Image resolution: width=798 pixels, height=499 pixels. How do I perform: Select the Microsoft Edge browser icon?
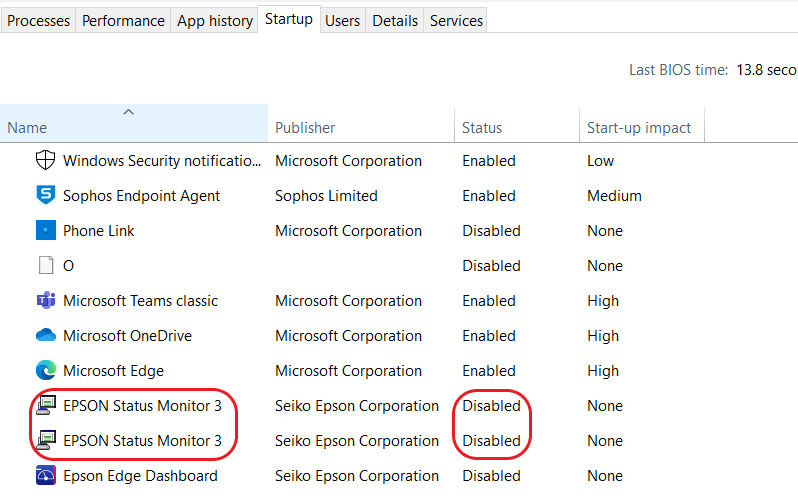tap(45, 371)
